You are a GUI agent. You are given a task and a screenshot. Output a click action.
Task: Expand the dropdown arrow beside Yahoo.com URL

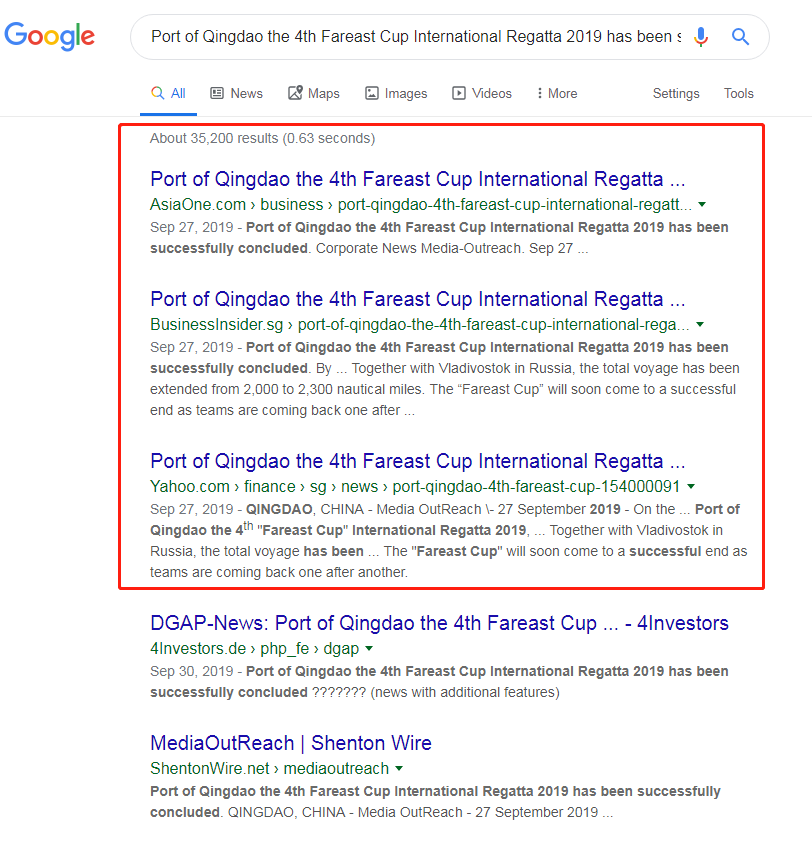pos(691,486)
